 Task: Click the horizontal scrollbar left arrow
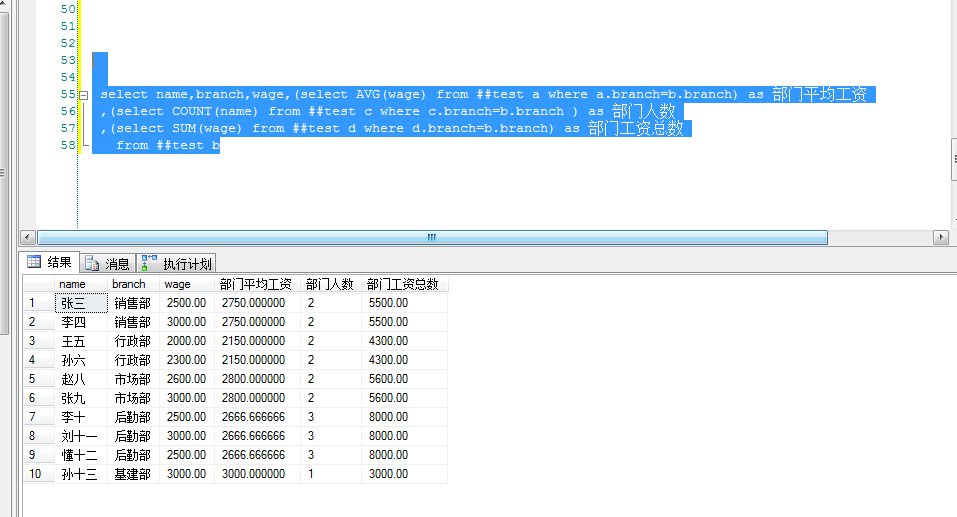(27, 237)
